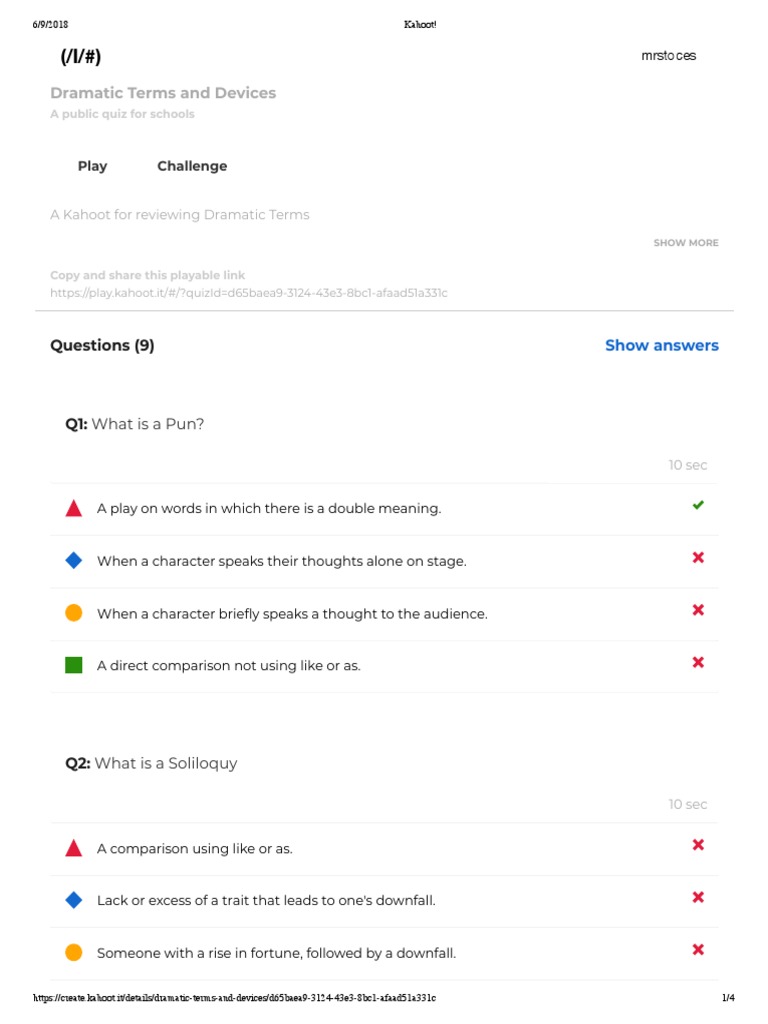The height and width of the screenshot is (1024, 768).
Task: Click red X beside 'speaks their thoughts alone'
Action: pyautogui.click(x=698, y=558)
